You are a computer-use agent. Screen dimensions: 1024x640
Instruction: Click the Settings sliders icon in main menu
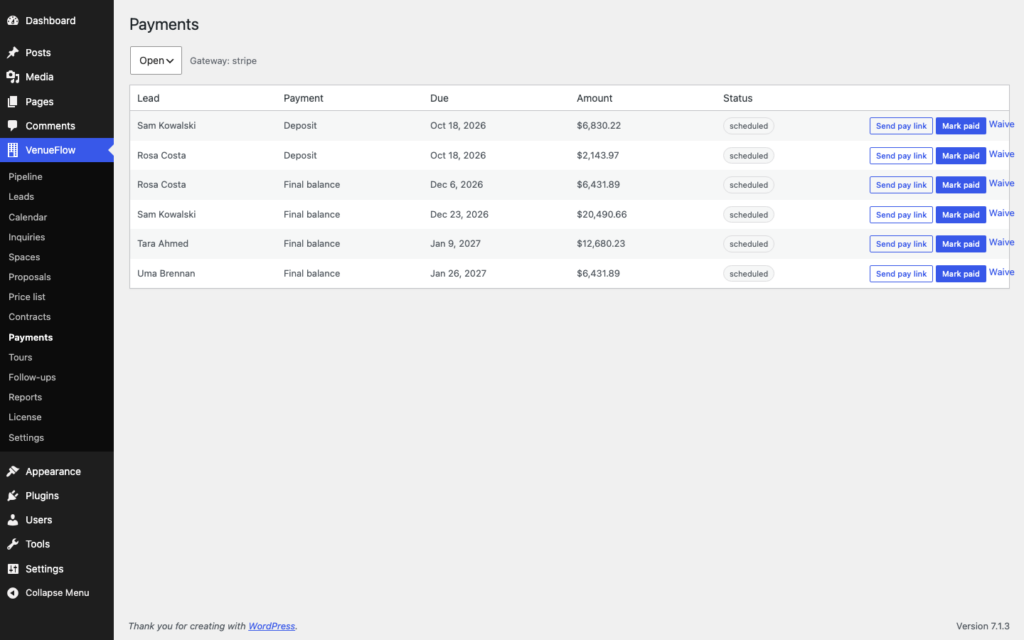(x=12, y=569)
